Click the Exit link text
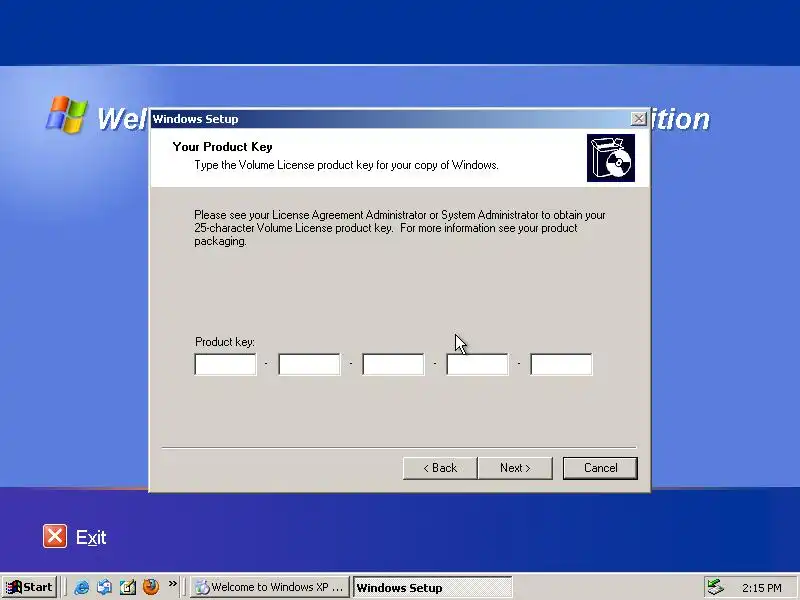Image resolution: width=800 pixels, height=600 pixels. [x=91, y=537]
